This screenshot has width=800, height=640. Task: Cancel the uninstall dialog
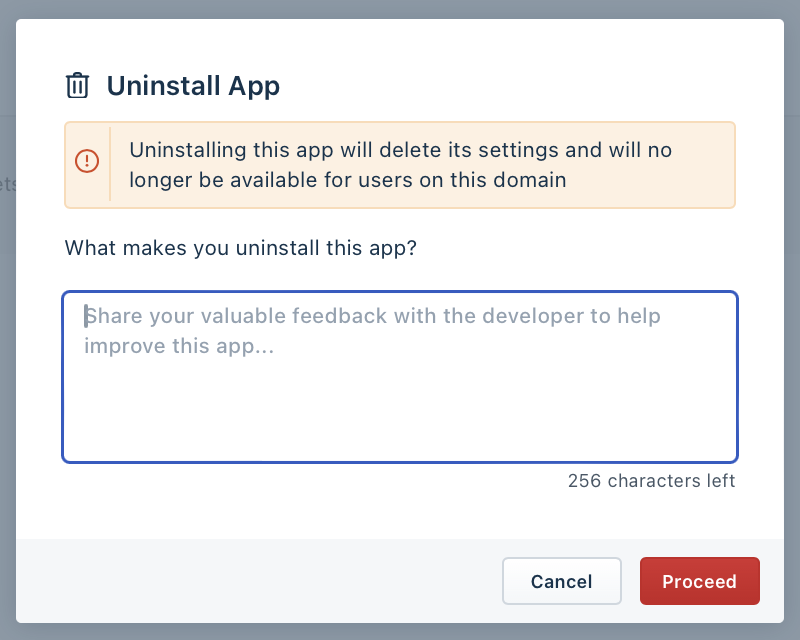point(562,581)
